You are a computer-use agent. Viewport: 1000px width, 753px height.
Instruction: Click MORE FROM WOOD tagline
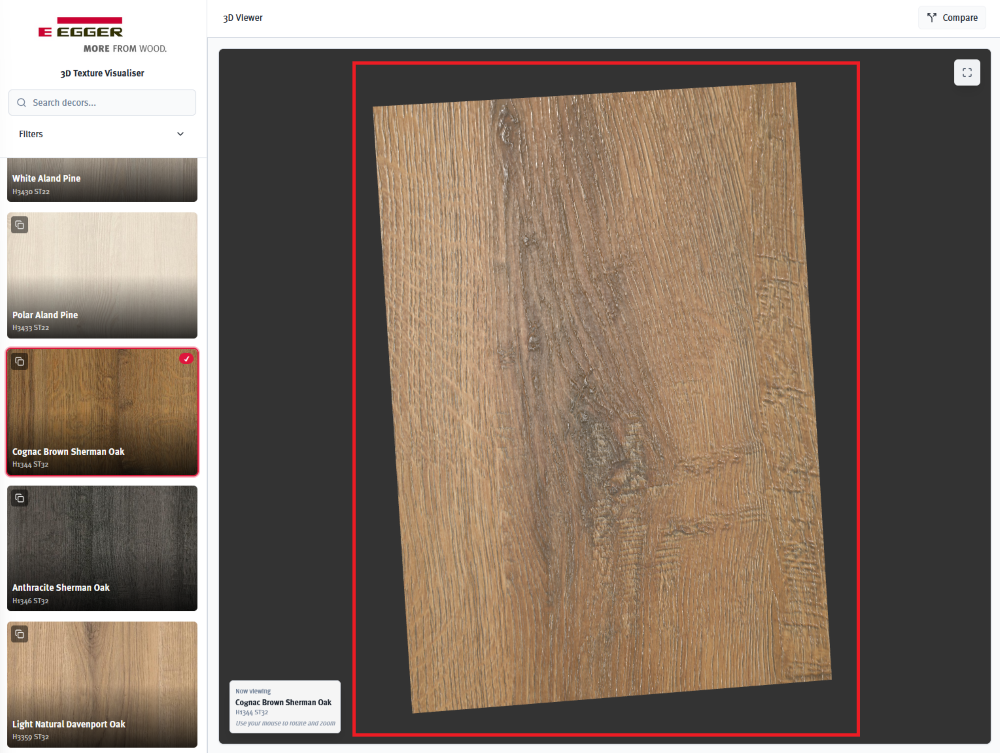(x=125, y=48)
